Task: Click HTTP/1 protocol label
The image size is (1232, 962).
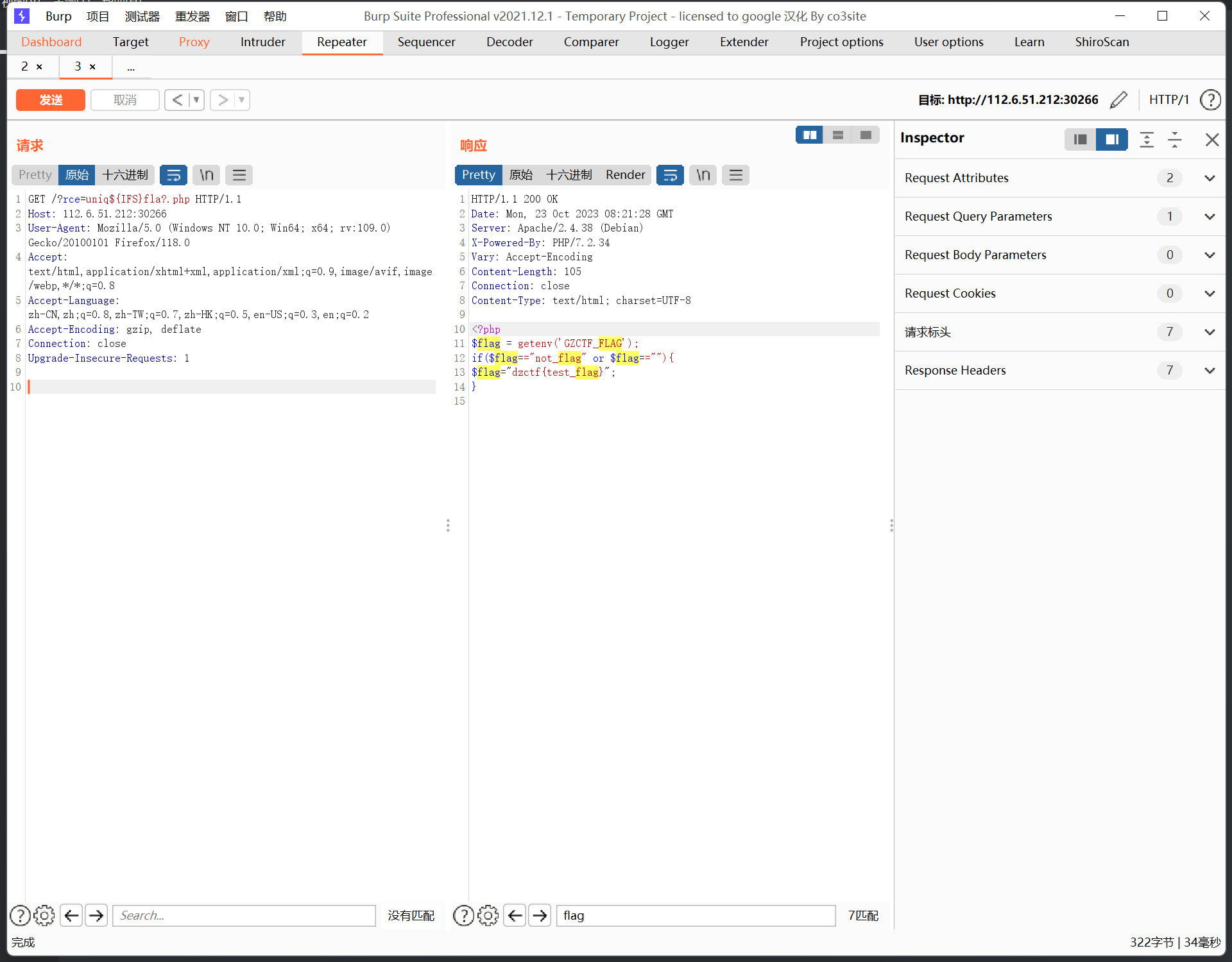Action: tap(1168, 100)
